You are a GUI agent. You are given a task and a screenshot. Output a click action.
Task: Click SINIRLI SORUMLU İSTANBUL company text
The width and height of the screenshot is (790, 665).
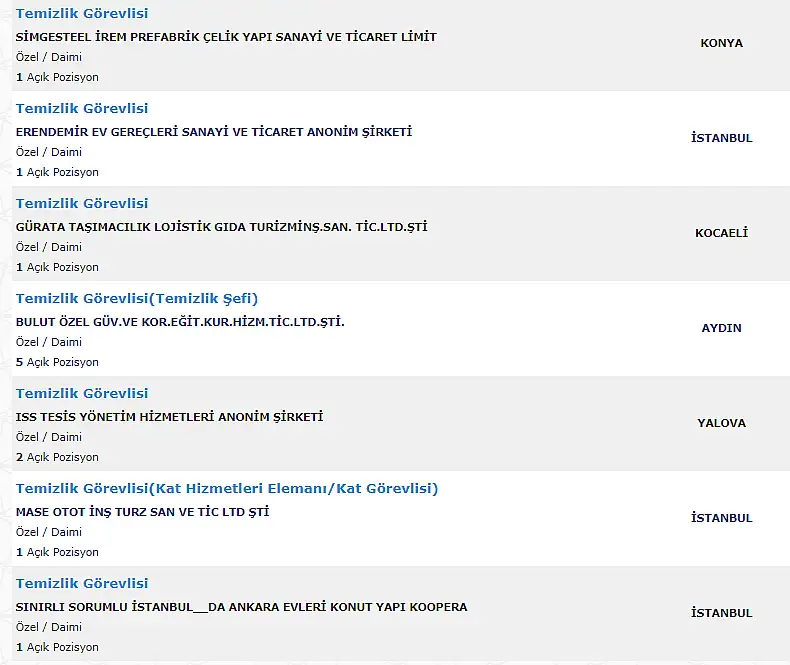tap(241, 607)
